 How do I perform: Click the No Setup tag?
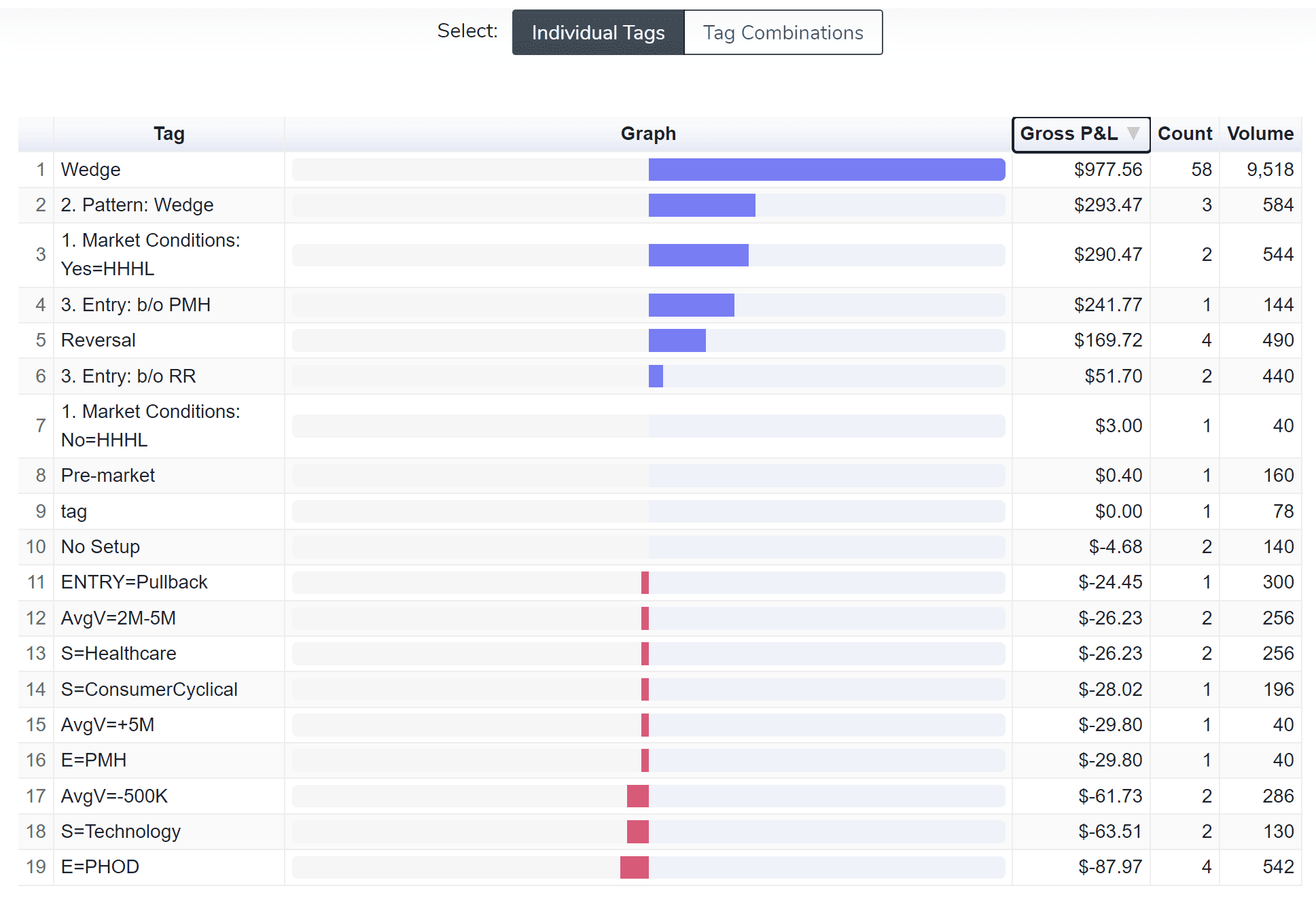pyautogui.click(x=100, y=547)
